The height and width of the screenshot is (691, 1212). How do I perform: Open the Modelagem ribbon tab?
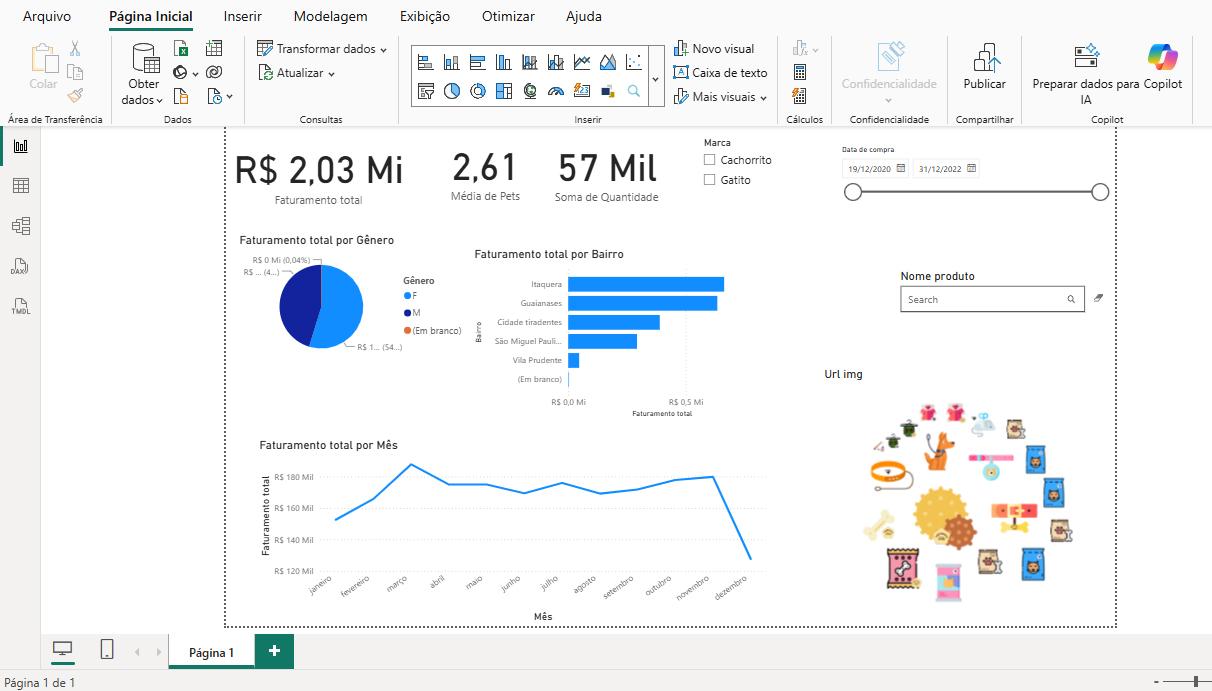coord(330,16)
